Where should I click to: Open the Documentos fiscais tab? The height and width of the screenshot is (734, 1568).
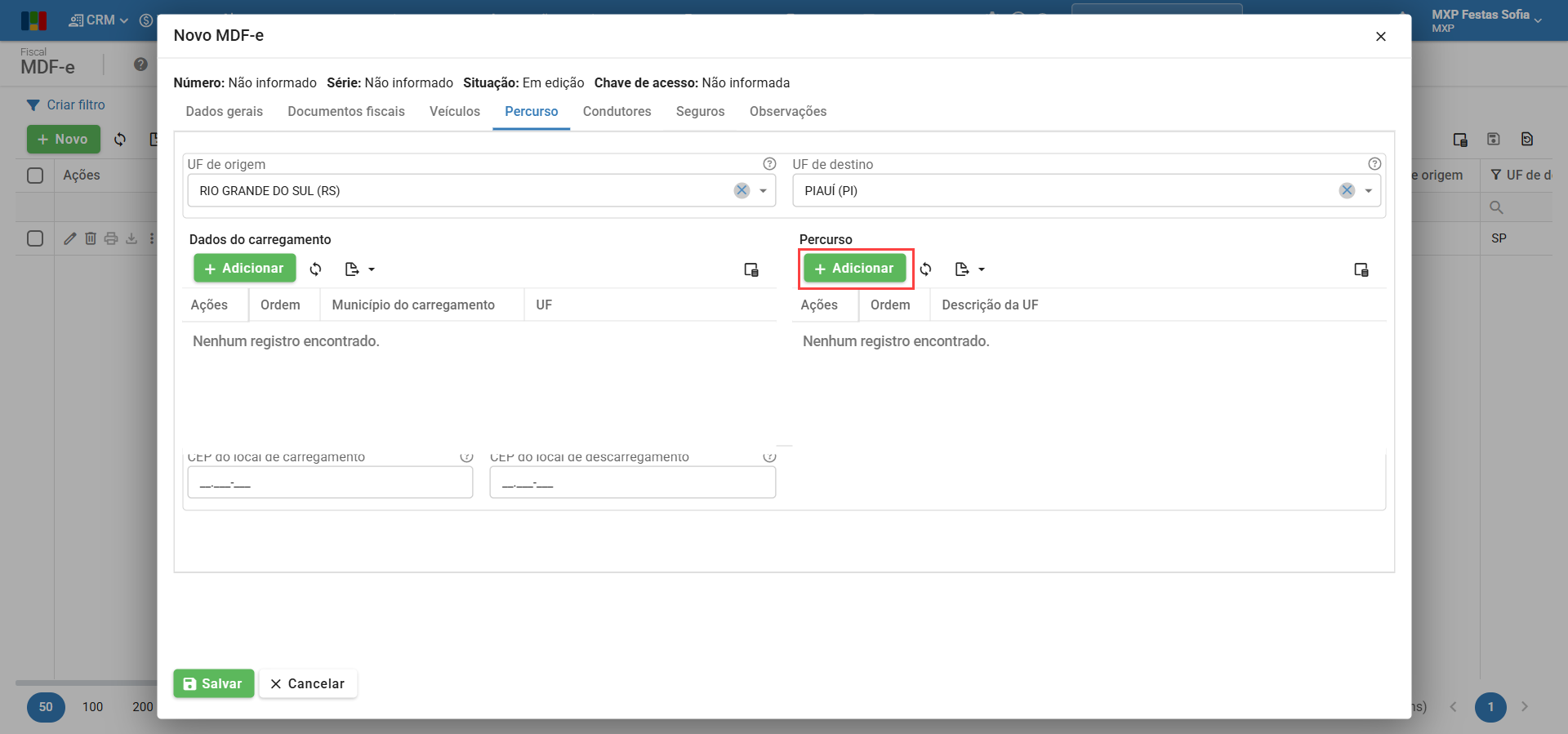click(346, 112)
